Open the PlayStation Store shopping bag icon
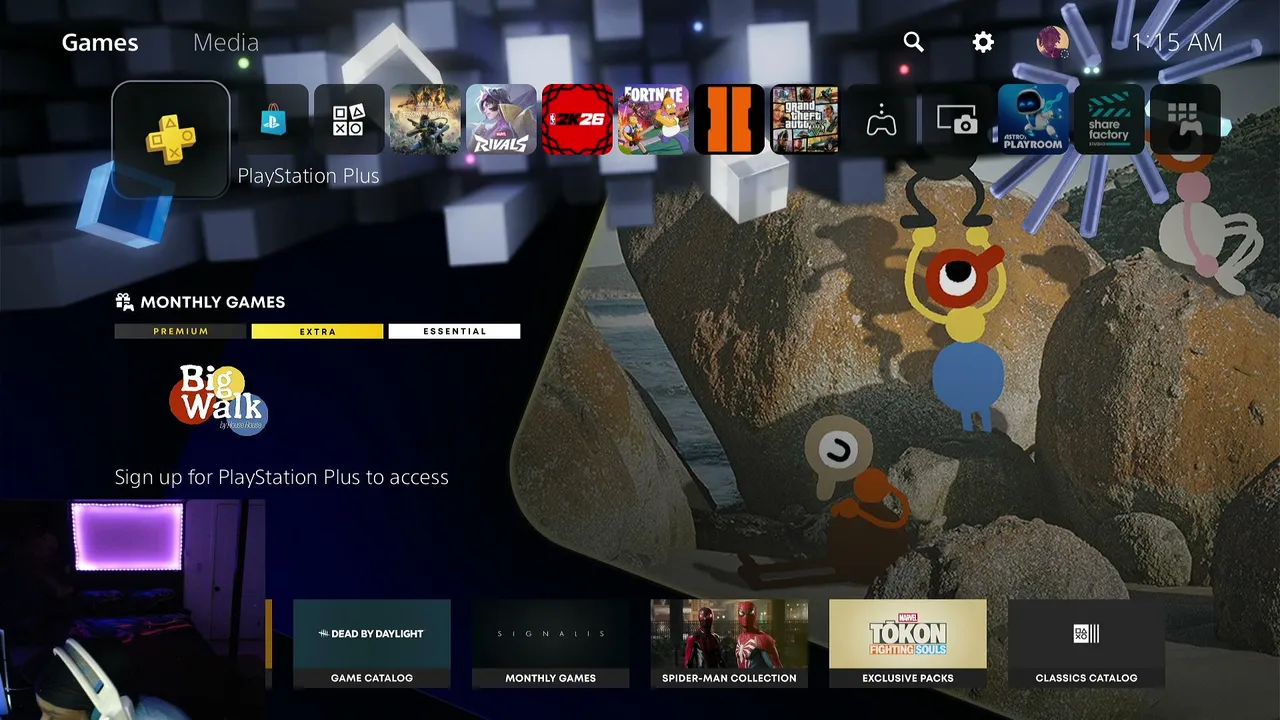This screenshot has width=1280, height=720. tap(273, 120)
